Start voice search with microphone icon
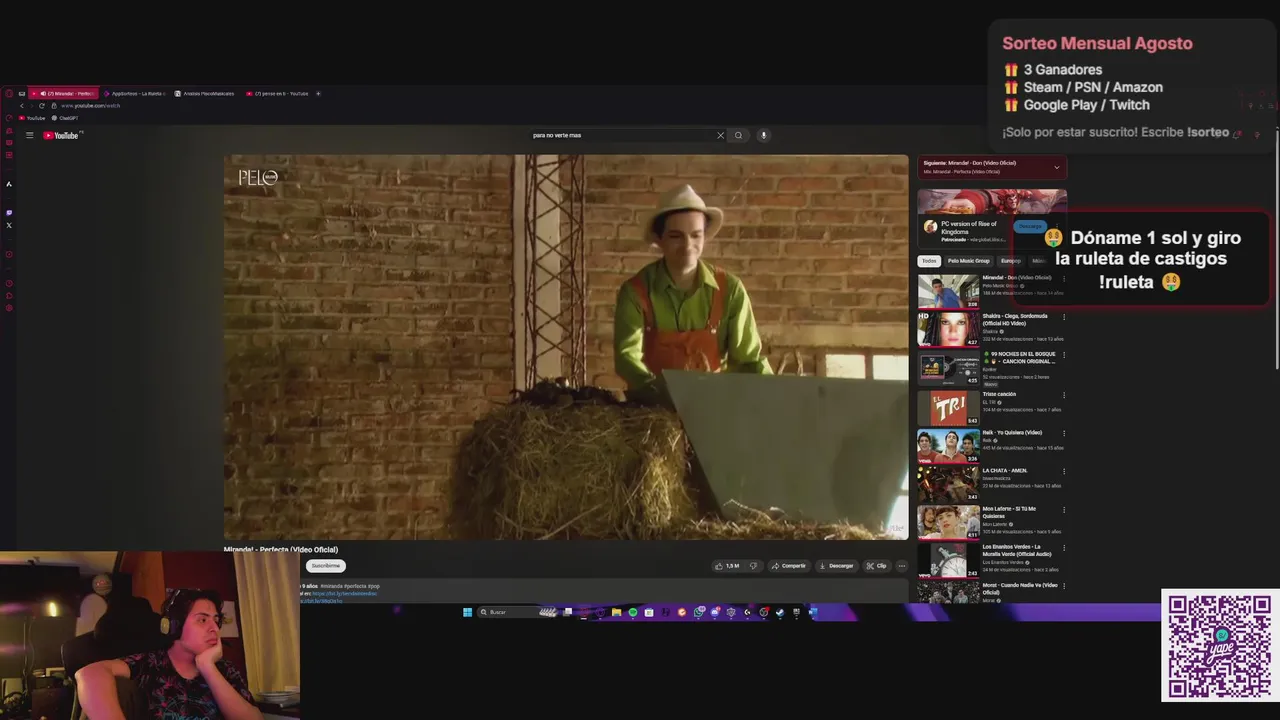 (x=763, y=135)
